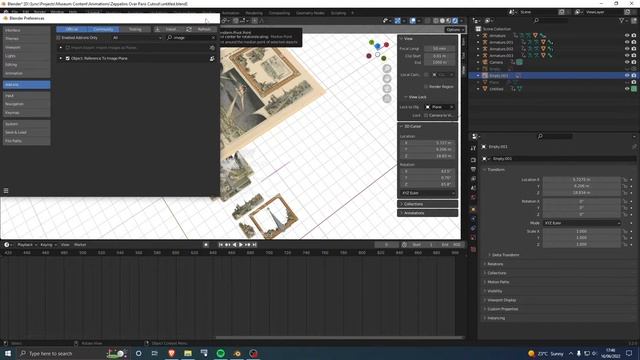Open object rotation Mode dropdown XYZ Euler

point(582,223)
